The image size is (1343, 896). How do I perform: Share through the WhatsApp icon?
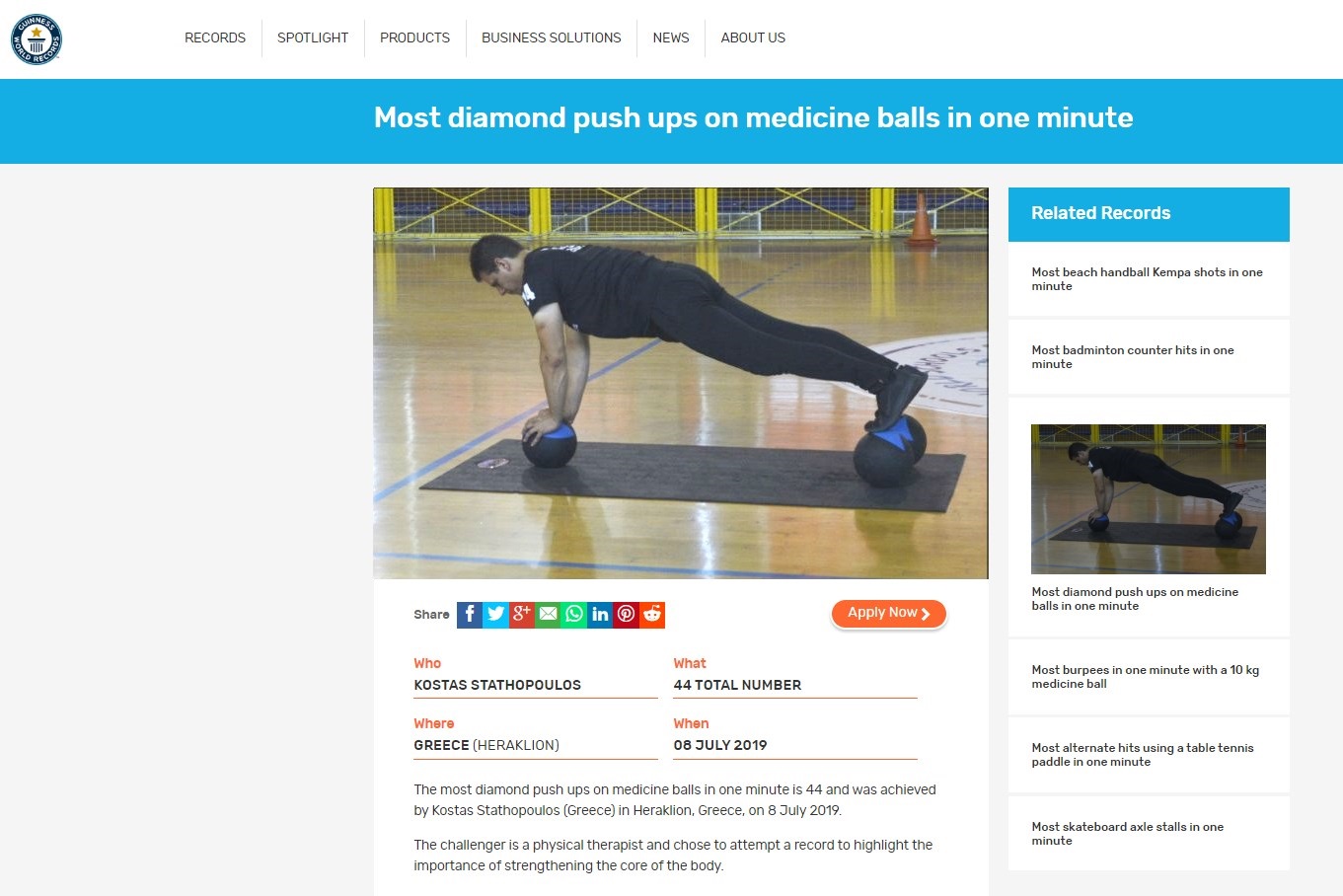(x=573, y=614)
